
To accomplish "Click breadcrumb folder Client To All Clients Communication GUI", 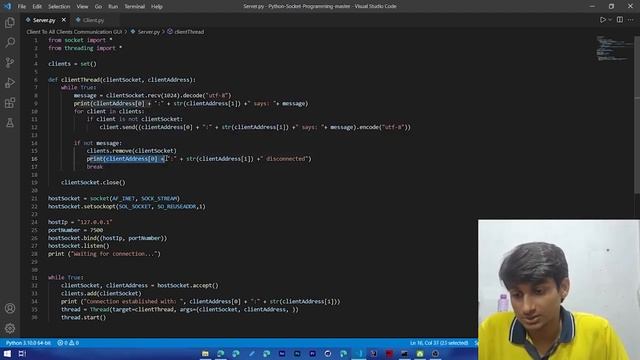I will 74,31.
